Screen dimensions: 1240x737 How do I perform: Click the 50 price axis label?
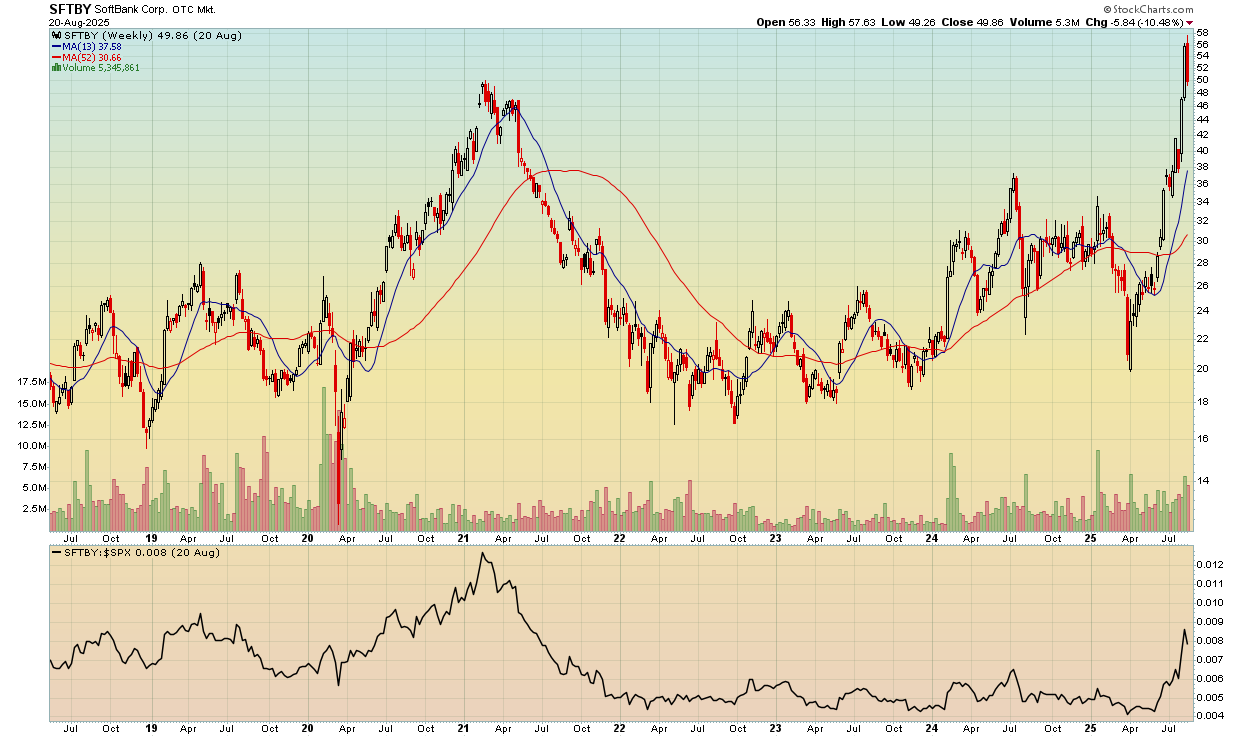[1202, 80]
